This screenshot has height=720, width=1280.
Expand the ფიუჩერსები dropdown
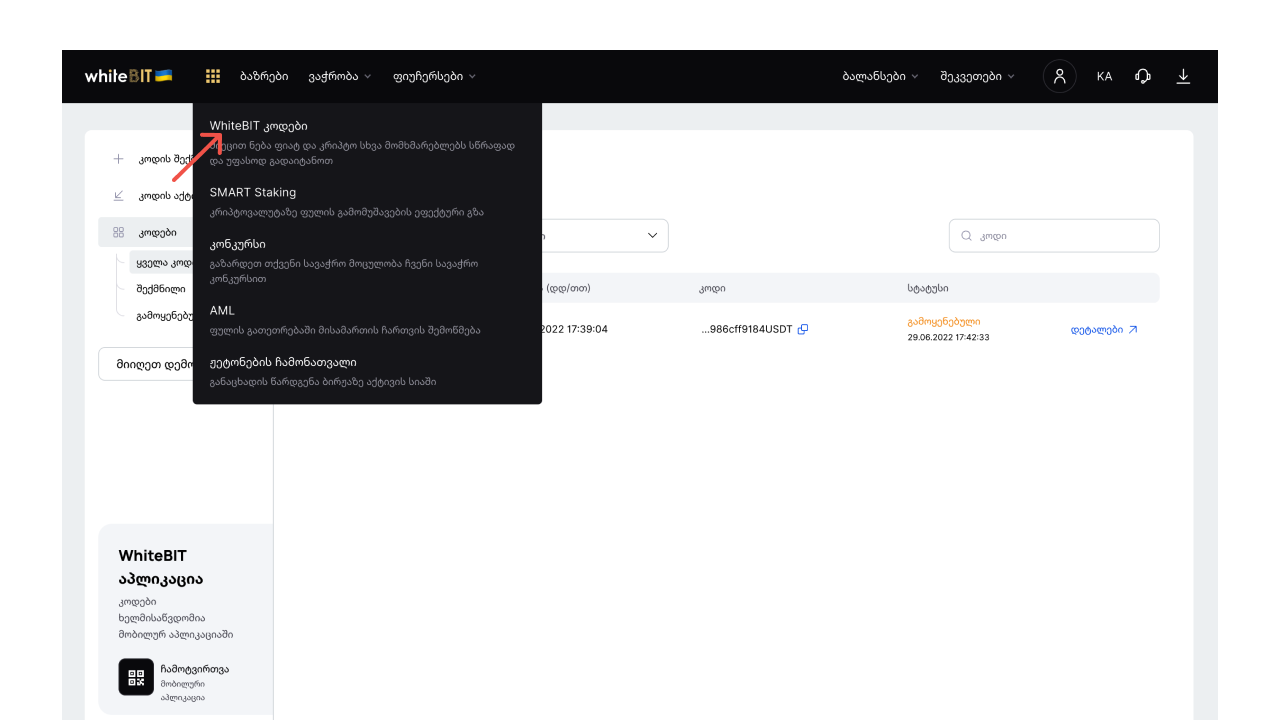tap(435, 76)
